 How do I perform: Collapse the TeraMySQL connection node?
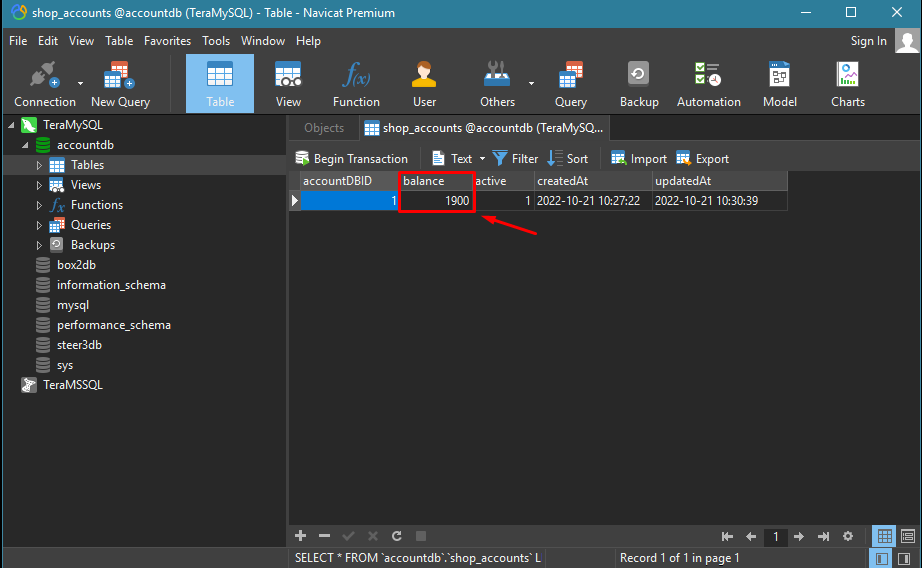[11, 125]
